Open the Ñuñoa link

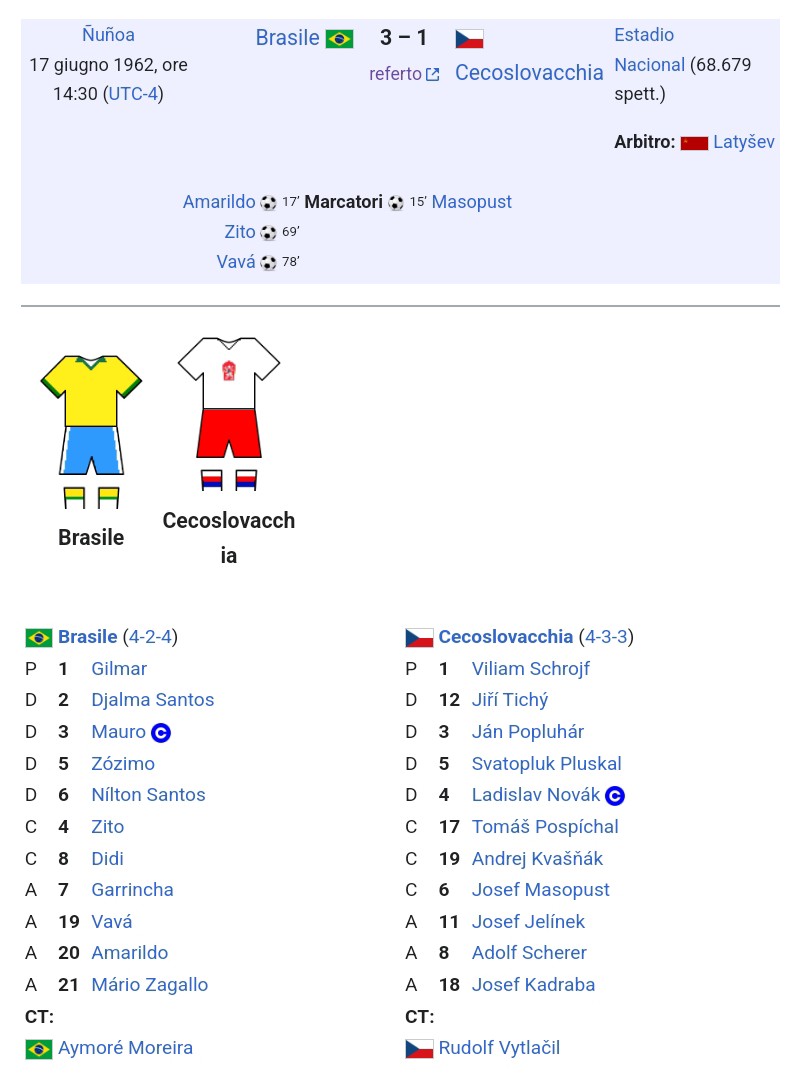click(x=108, y=35)
